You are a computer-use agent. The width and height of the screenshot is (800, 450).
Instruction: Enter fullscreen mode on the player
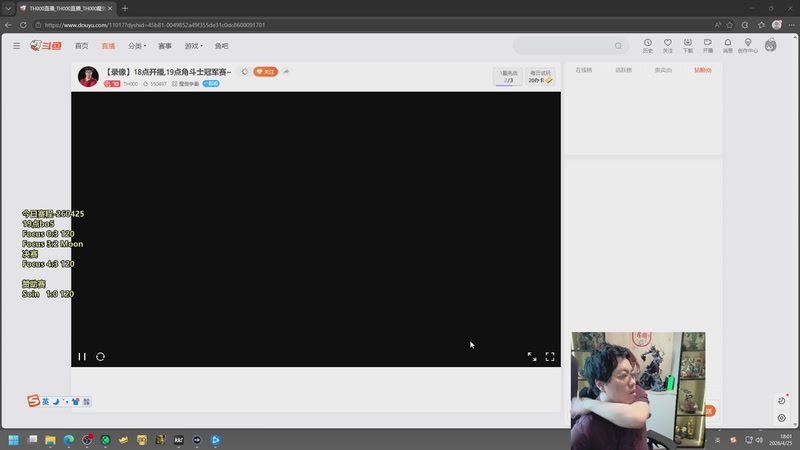click(550, 357)
